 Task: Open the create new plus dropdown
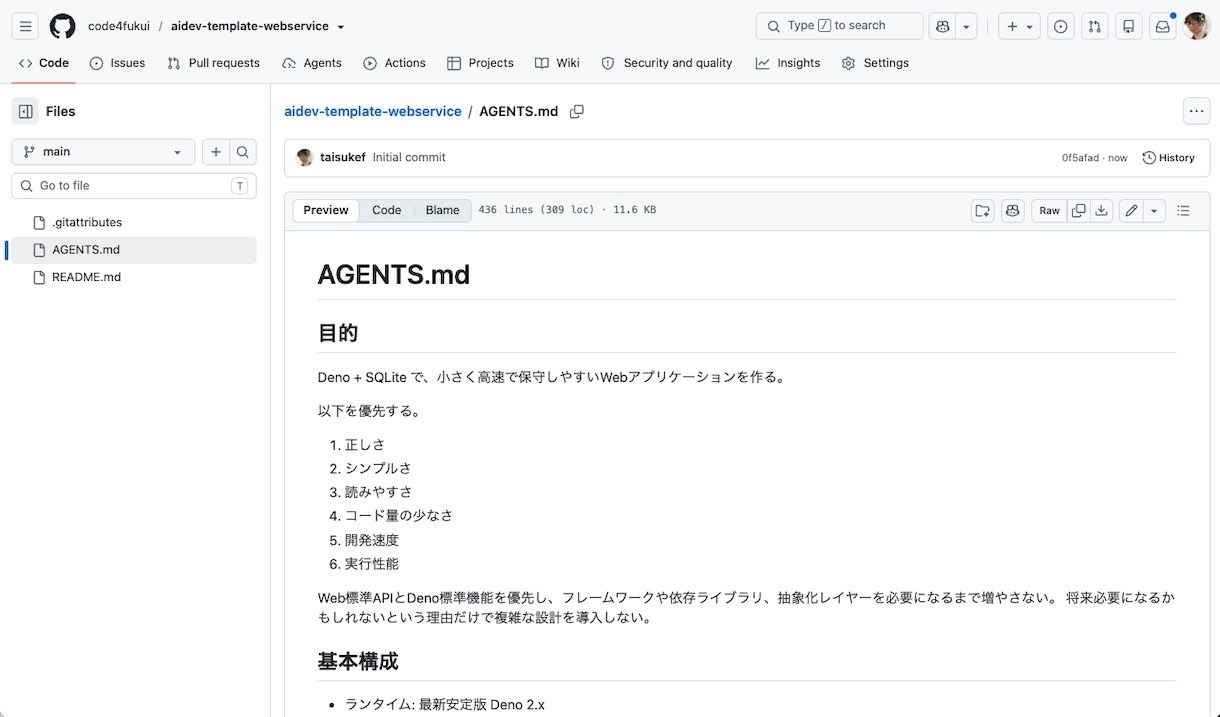(1020, 26)
